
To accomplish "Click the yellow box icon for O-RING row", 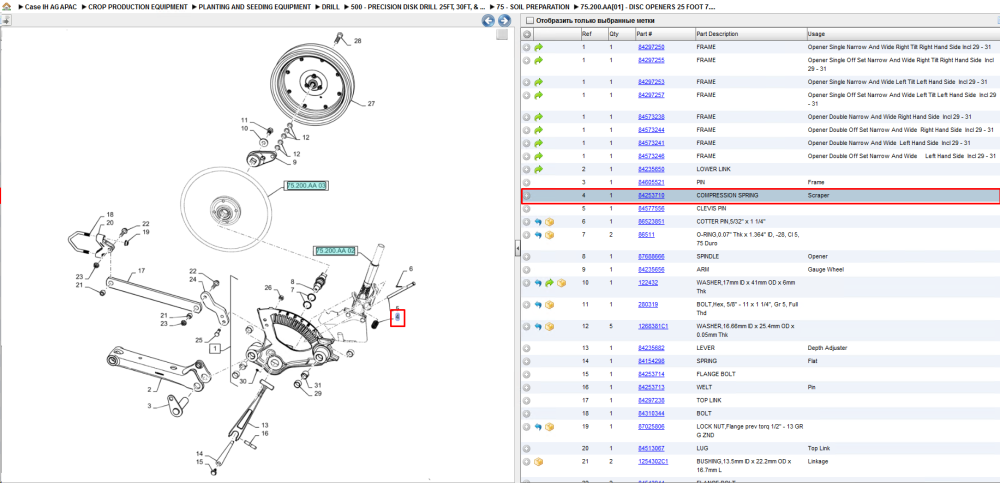I will (x=550, y=235).
